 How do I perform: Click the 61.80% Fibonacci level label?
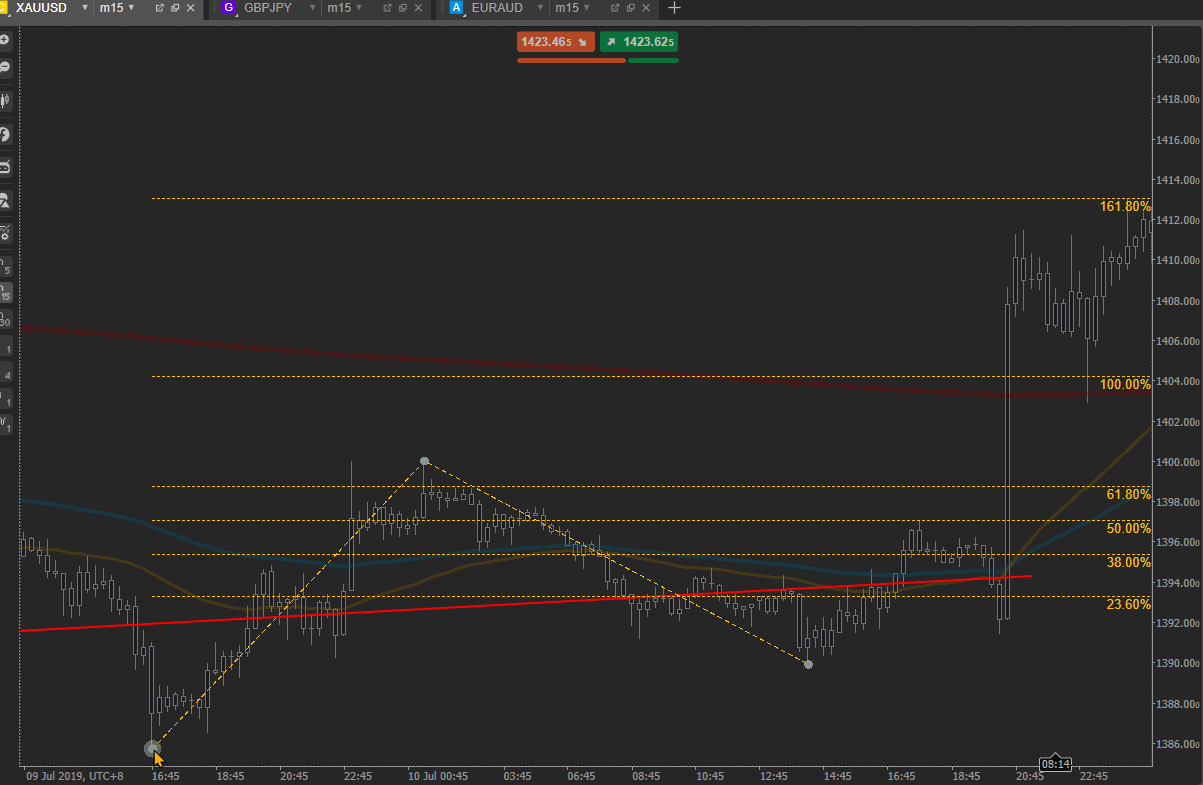tap(1129, 494)
